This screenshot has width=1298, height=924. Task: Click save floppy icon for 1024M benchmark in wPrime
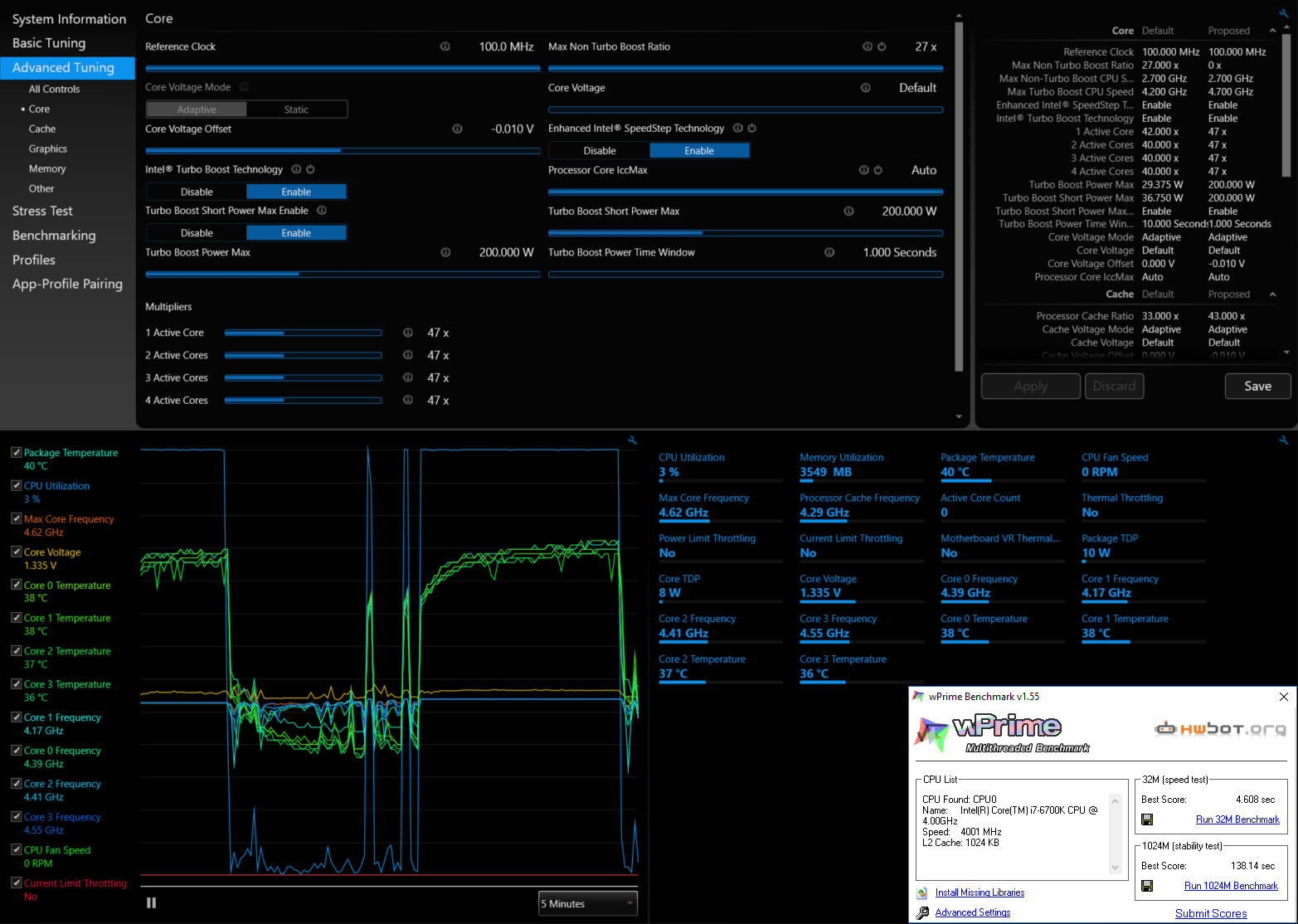coord(1147,886)
